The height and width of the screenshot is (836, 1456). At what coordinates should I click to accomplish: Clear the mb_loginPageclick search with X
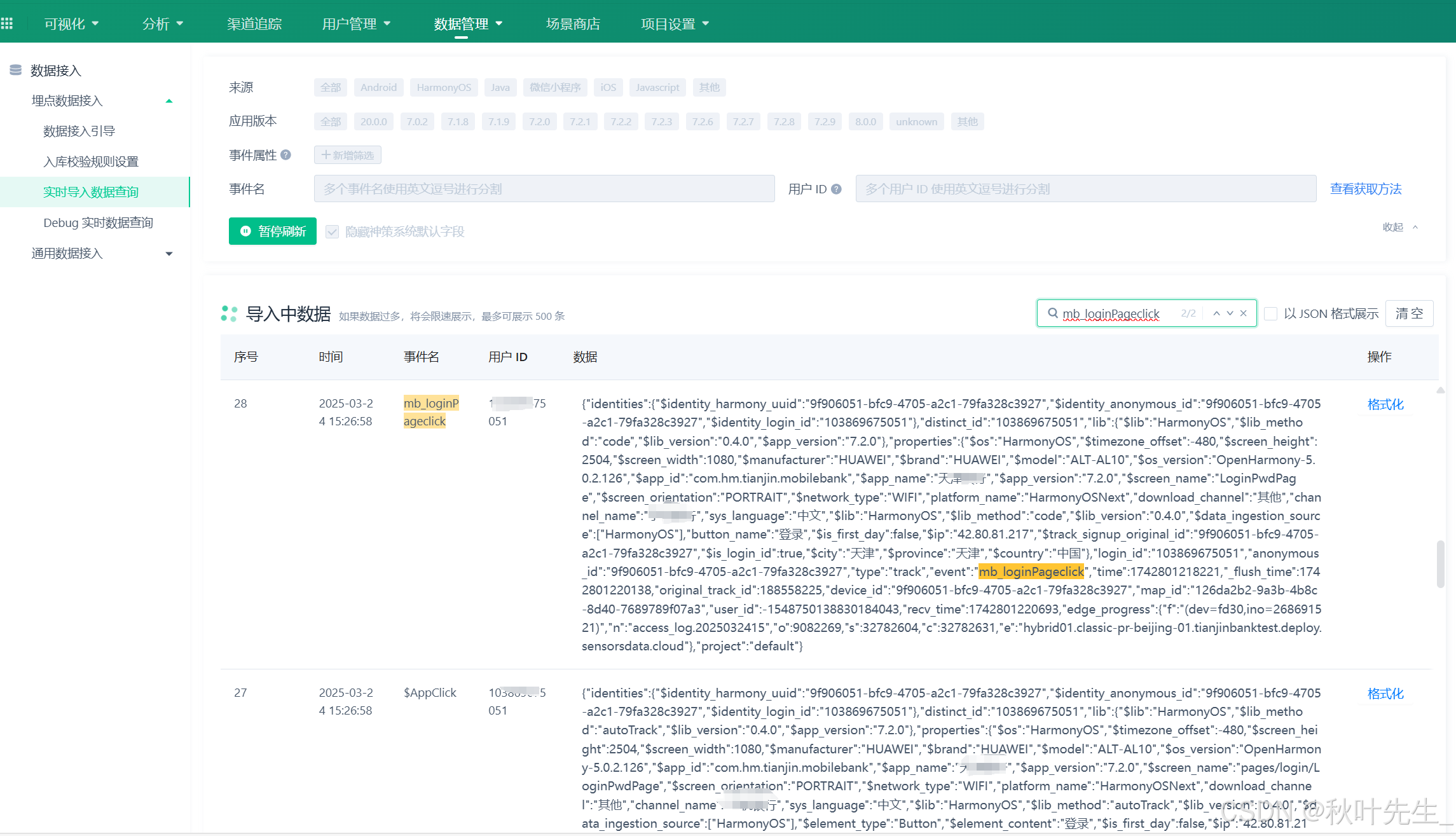[1244, 313]
